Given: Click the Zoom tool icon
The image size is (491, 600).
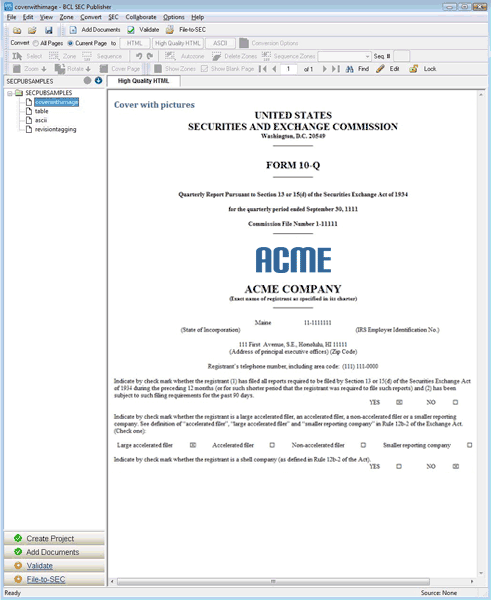Looking at the screenshot, I should click(x=16, y=69).
